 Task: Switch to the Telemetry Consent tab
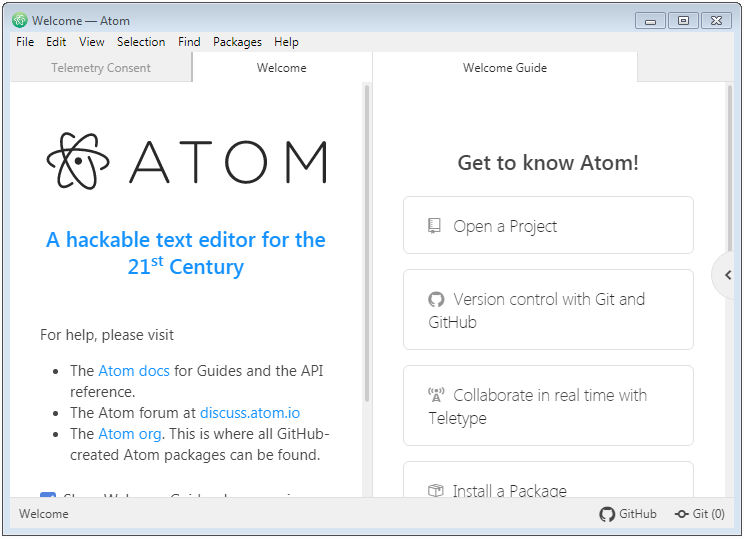click(101, 67)
